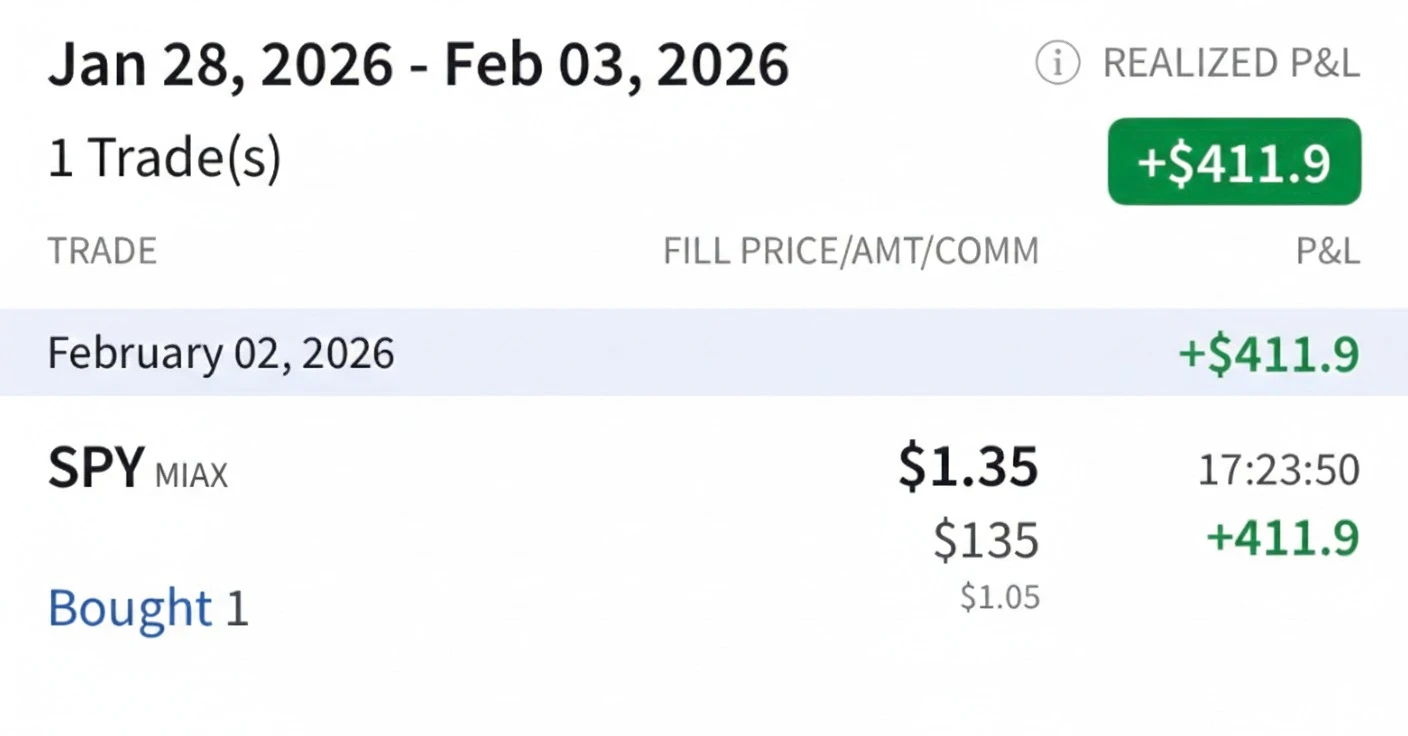Click the FILL PRICE/AMT/COMM column header
The width and height of the screenshot is (1408, 736).
tap(850, 251)
